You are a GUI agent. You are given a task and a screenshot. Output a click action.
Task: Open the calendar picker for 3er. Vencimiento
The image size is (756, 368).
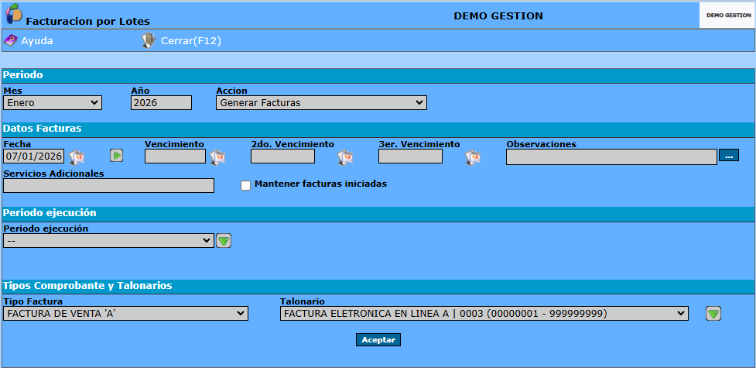coord(473,157)
